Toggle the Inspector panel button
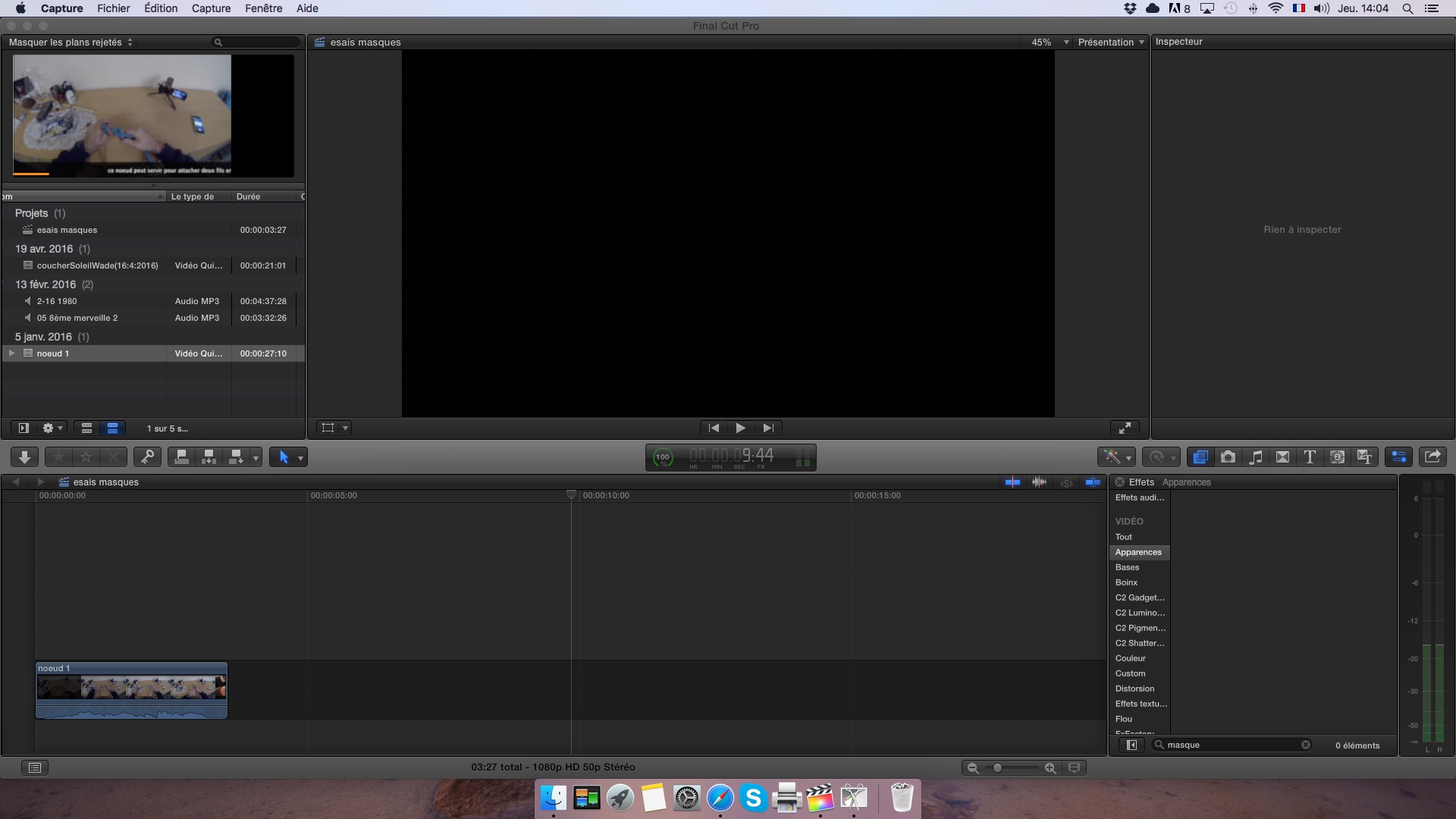 (1399, 457)
